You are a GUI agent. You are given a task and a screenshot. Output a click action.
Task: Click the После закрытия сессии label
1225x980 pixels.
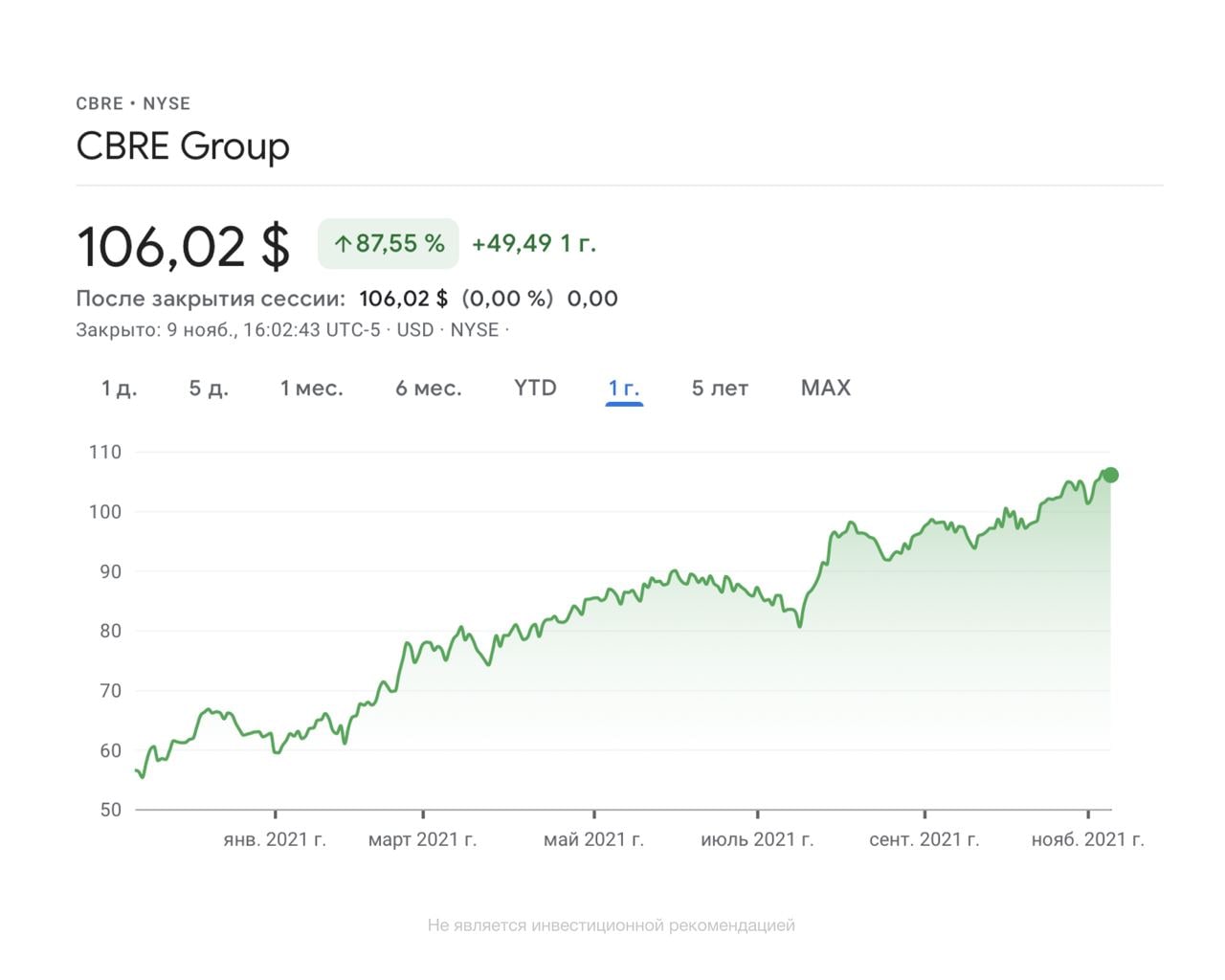pyautogui.click(x=211, y=298)
